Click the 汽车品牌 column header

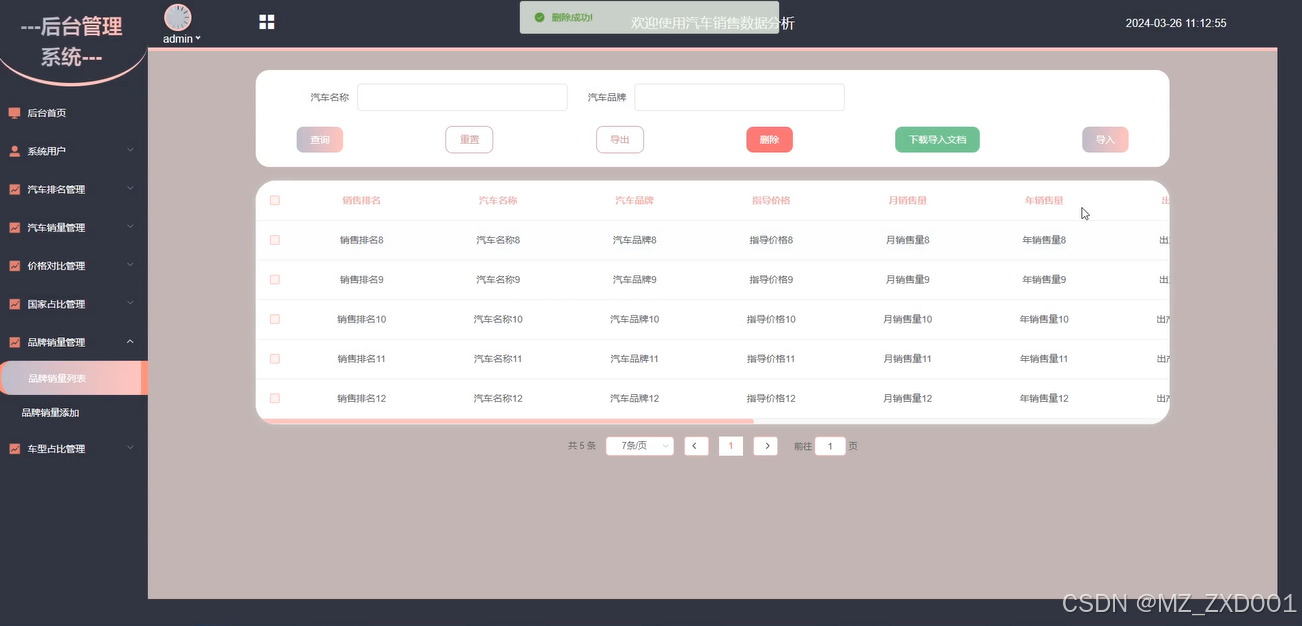(x=634, y=200)
